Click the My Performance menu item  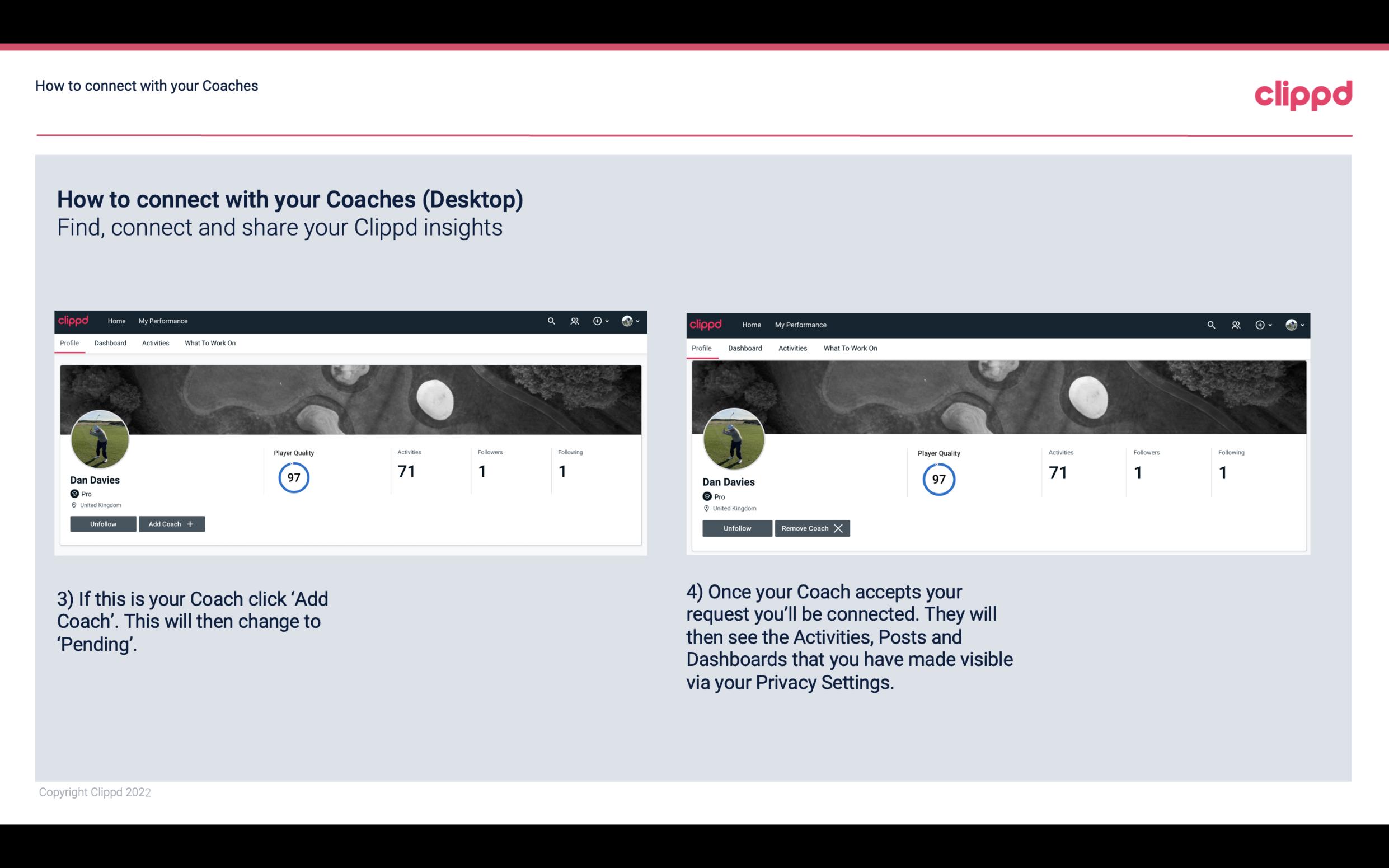[x=162, y=320]
